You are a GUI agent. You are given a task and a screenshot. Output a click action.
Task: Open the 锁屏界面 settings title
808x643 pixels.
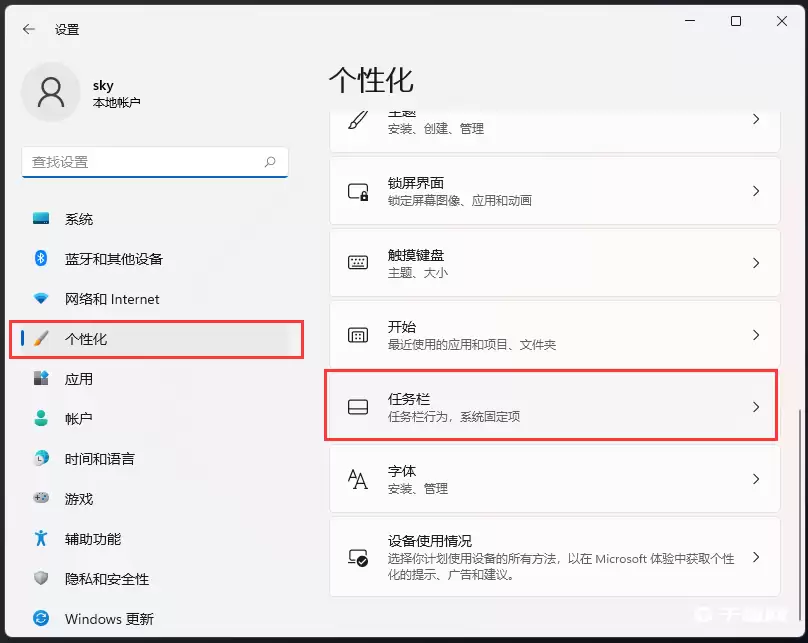coord(415,183)
